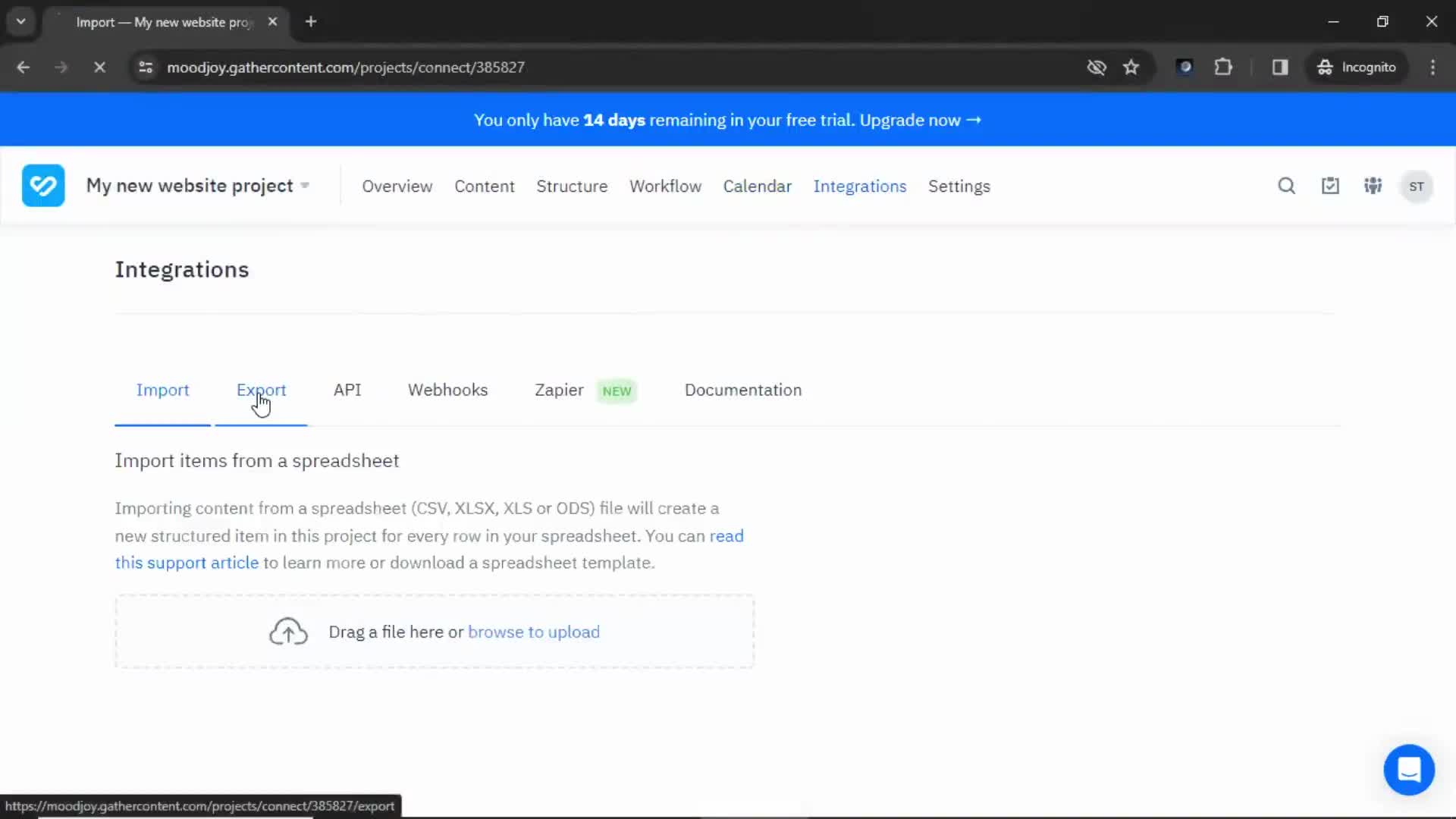Click the user avatar ST icon
Viewport: 1456px width, 819px height.
[1417, 186]
